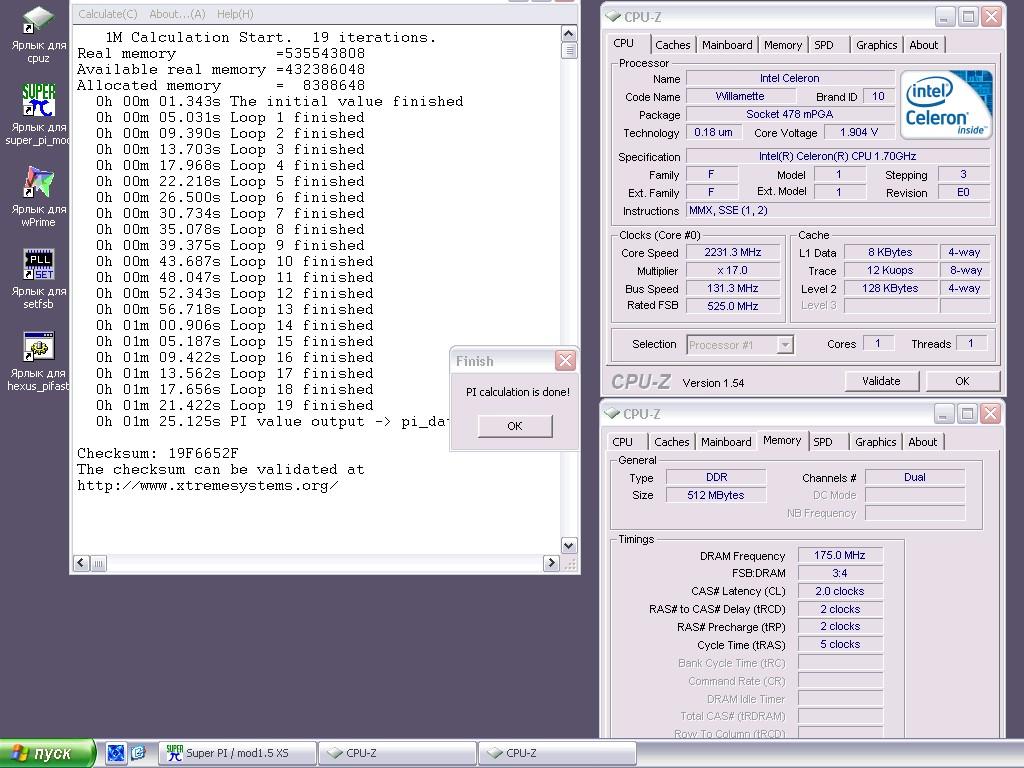Activate the first CPU-Z taskbar button
1024x768 pixels.
tap(397, 753)
